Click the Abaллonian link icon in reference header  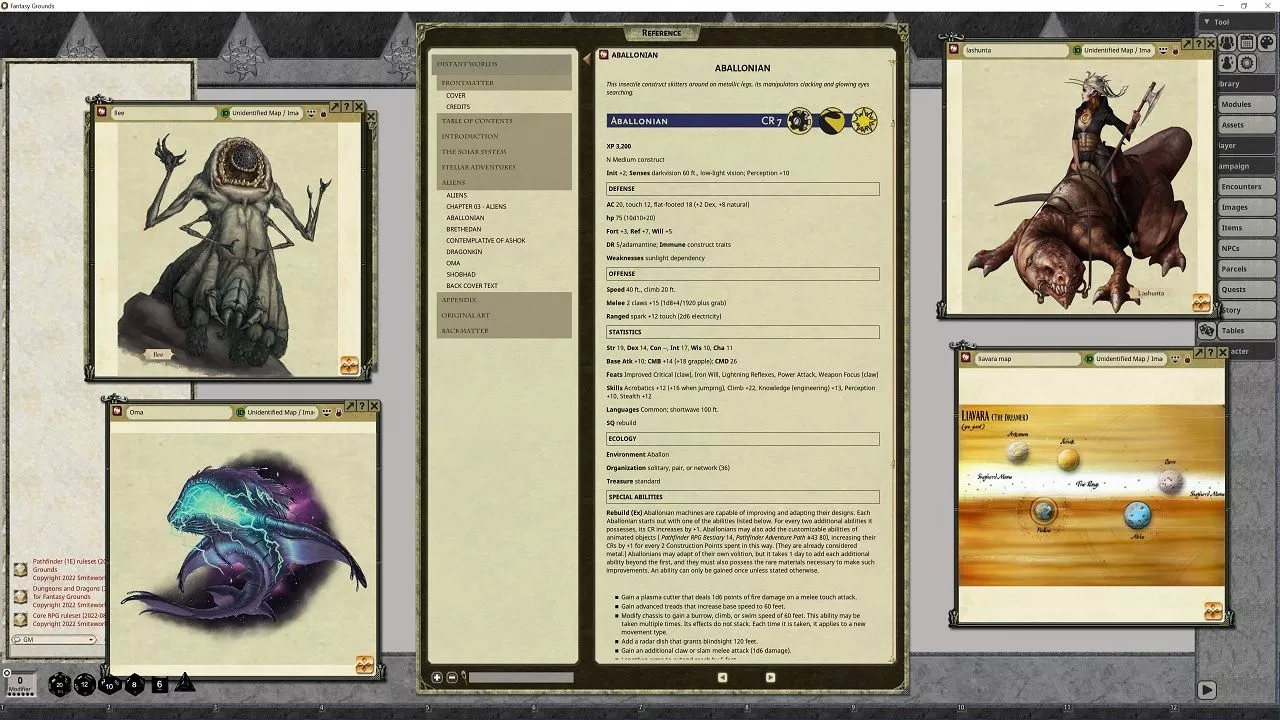(x=604, y=55)
